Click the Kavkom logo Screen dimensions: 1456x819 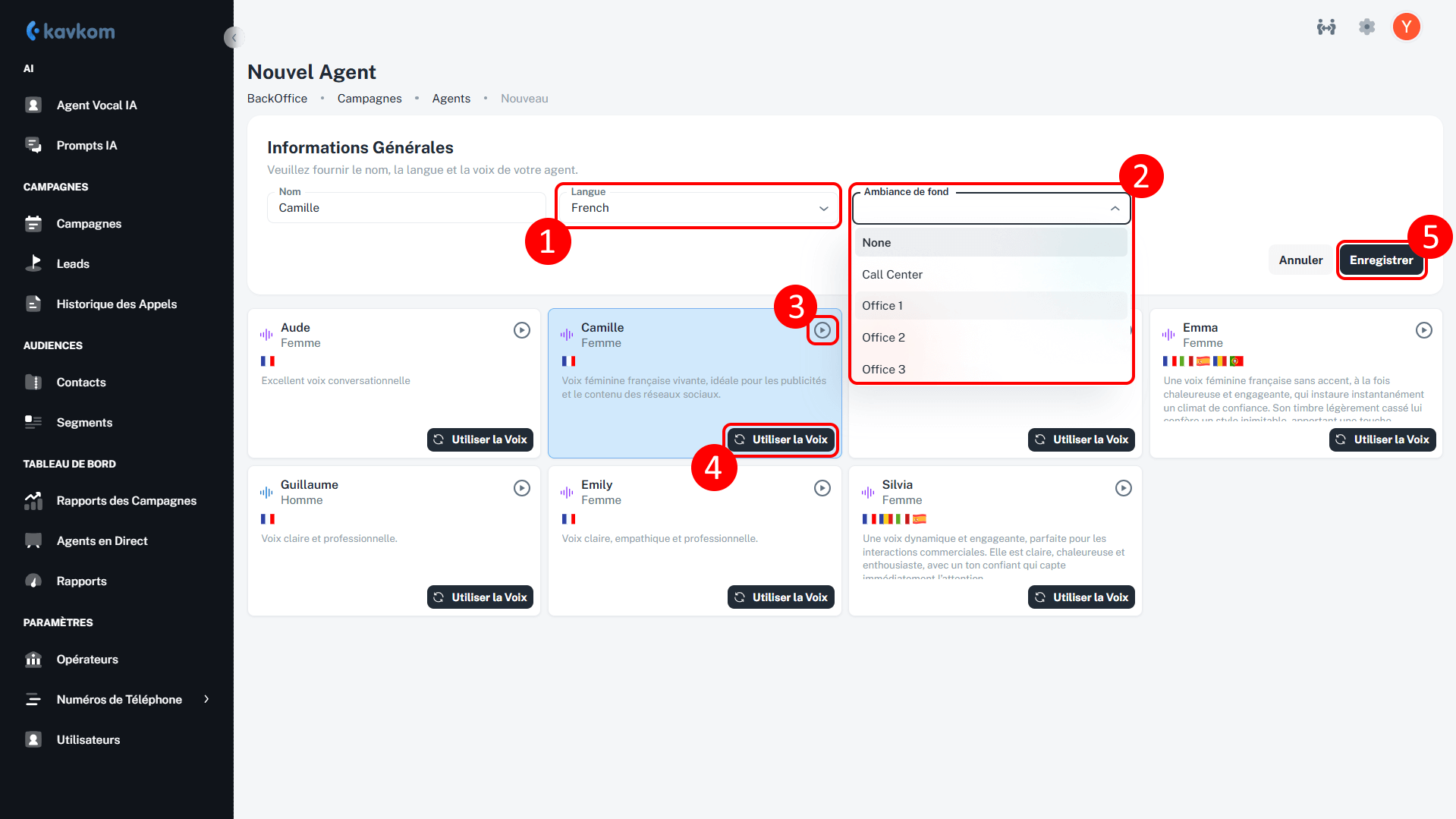pyautogui.click(x=71, y=31)
